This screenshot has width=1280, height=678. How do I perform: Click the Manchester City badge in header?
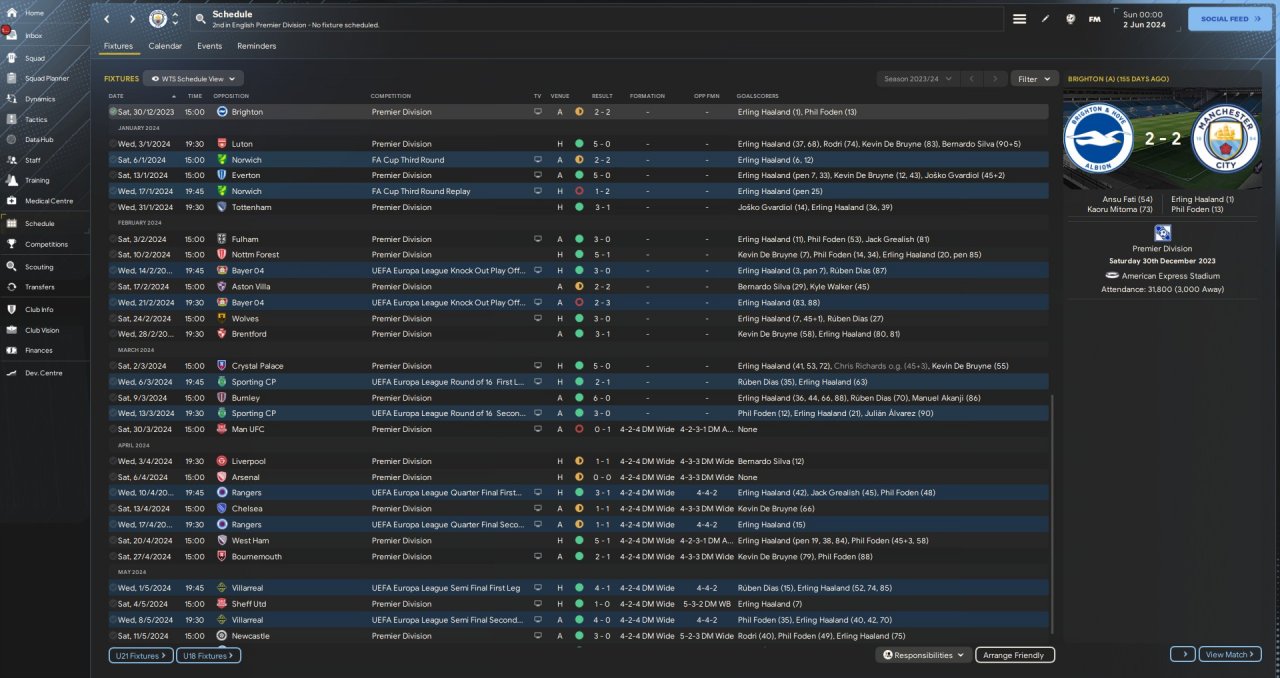click(158, 19)
